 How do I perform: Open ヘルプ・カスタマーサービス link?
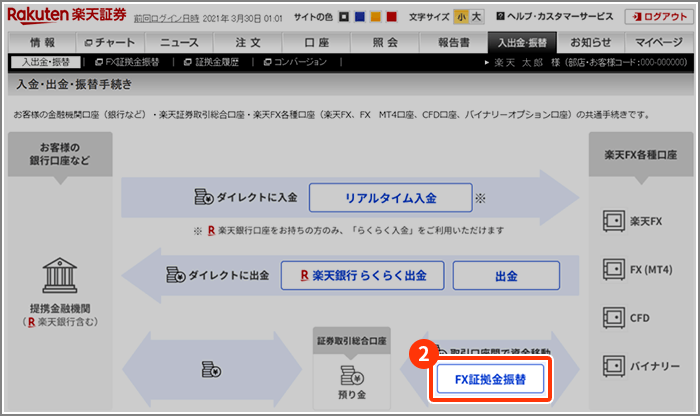(555, 17)
